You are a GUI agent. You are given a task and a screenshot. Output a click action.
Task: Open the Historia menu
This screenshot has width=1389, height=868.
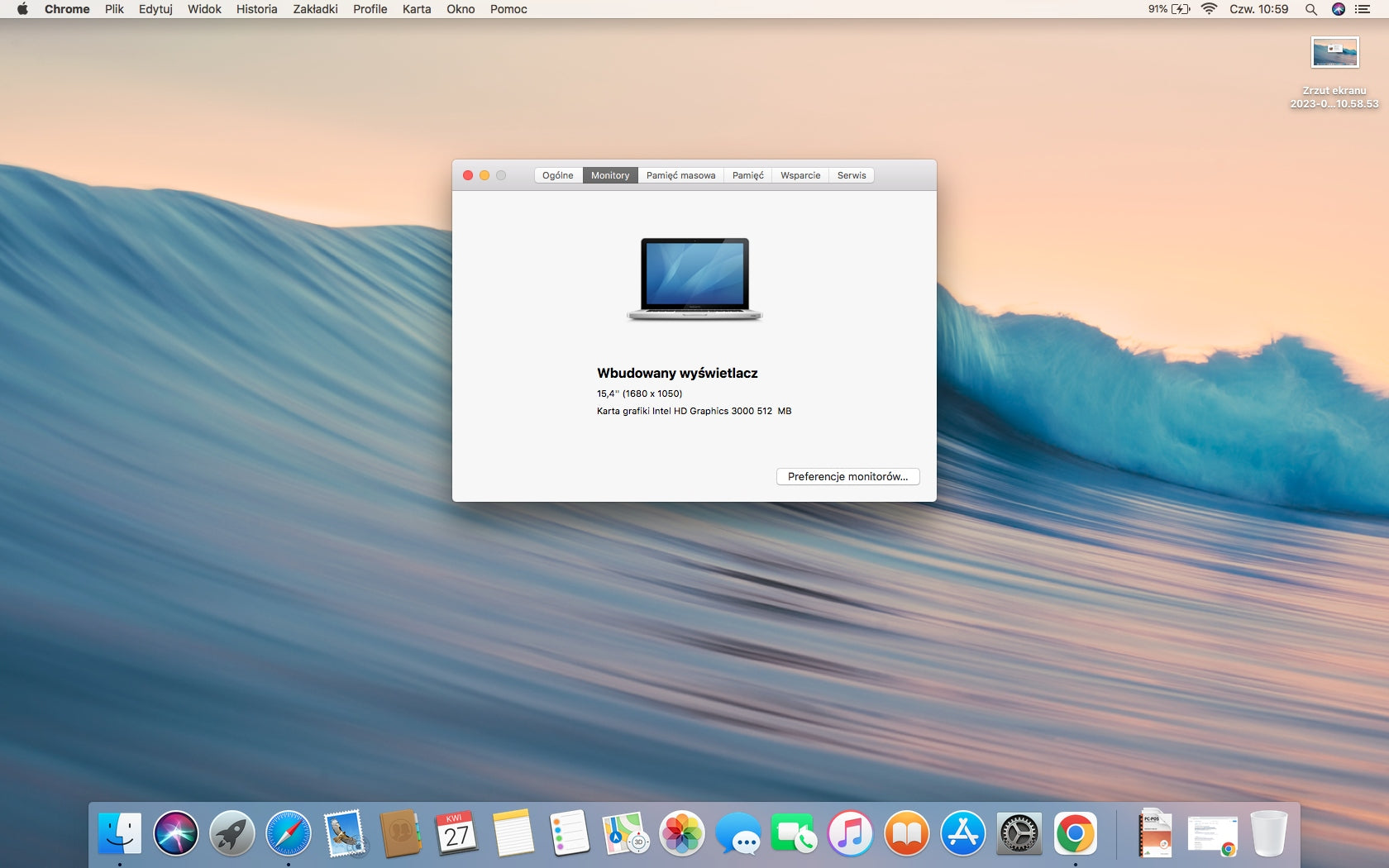256,9
